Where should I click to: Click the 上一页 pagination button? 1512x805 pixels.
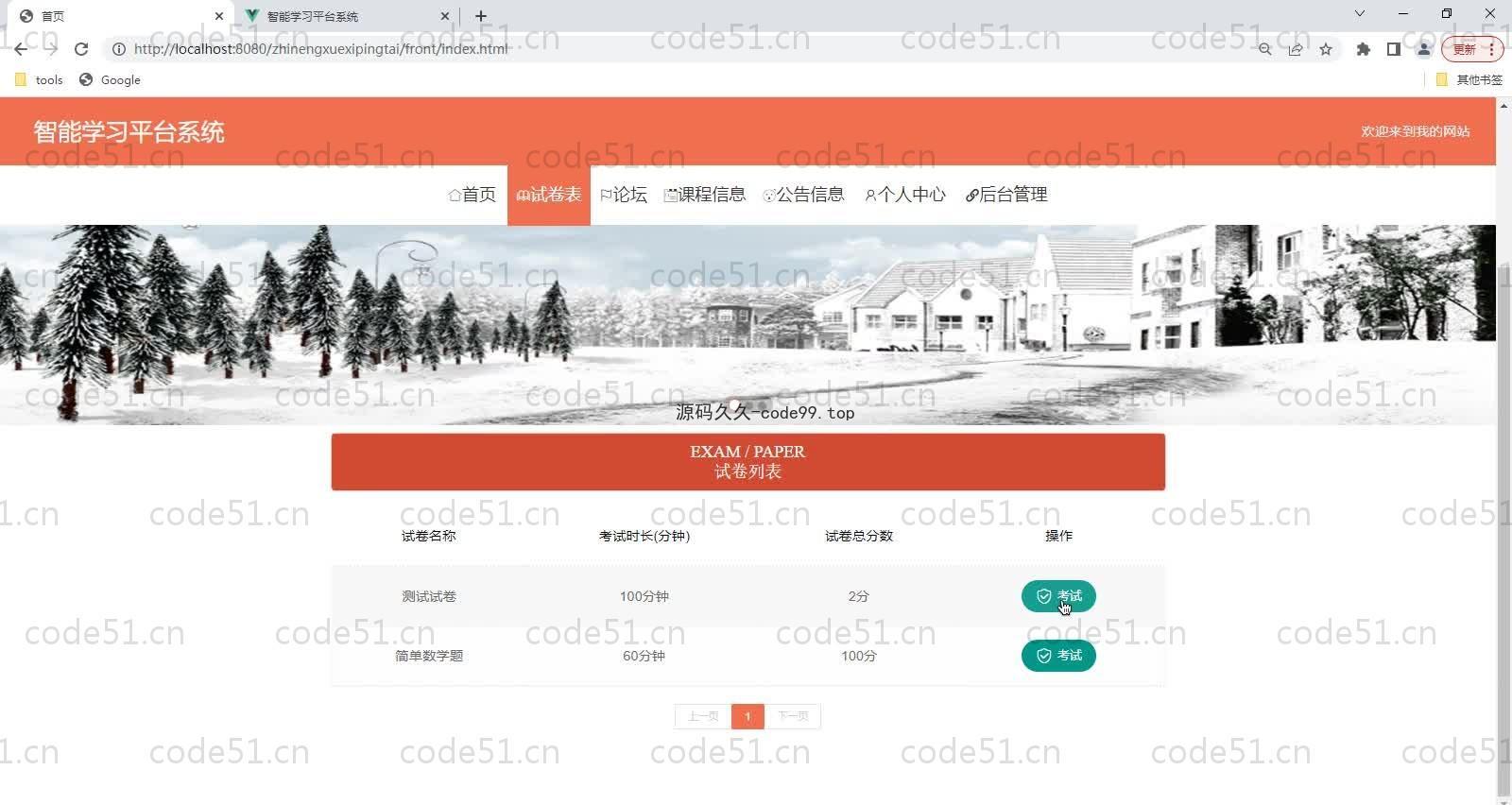point(703,716)
